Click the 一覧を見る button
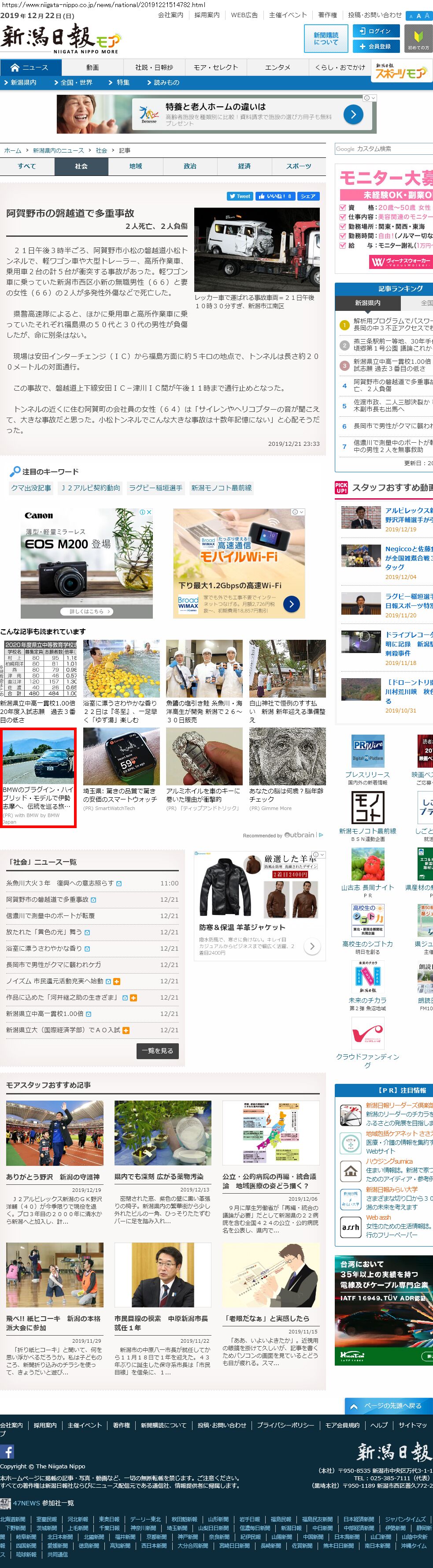 pos(158,1051)
